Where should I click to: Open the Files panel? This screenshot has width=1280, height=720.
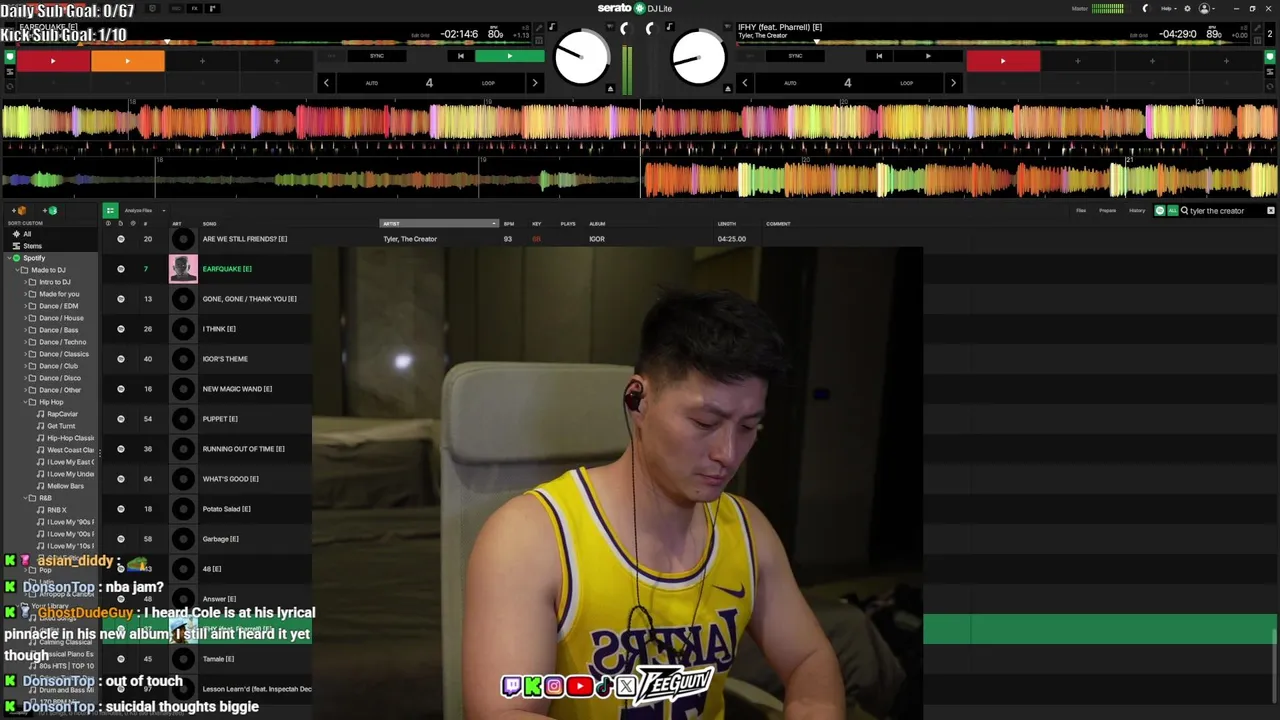point(1081,211)
